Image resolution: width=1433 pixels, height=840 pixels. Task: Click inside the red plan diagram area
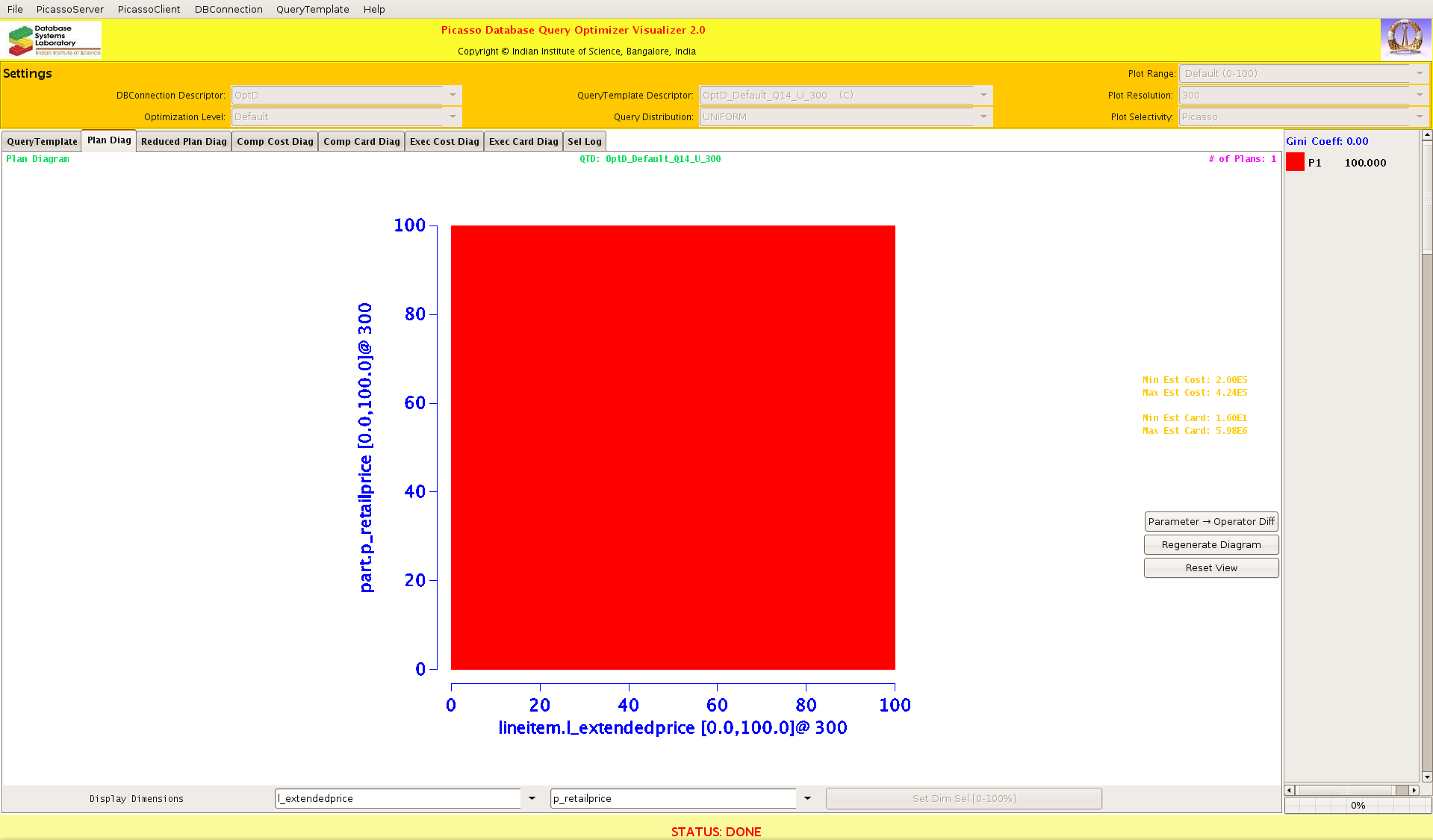pyautogui.click(x=672, y=447)
